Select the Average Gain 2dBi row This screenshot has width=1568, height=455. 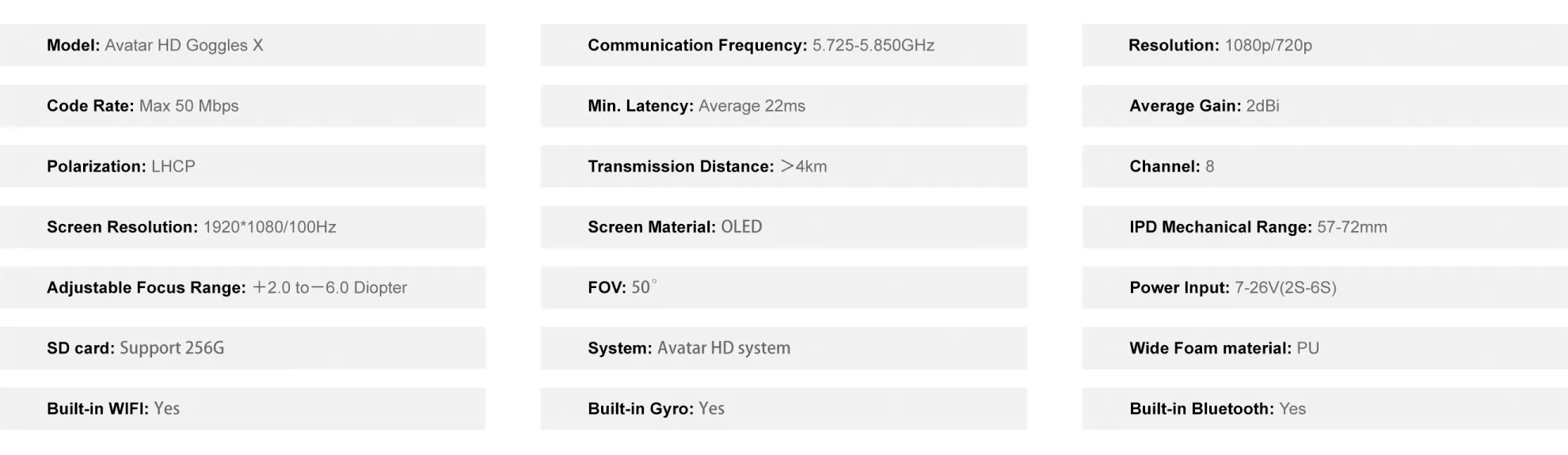(1324, 106)
